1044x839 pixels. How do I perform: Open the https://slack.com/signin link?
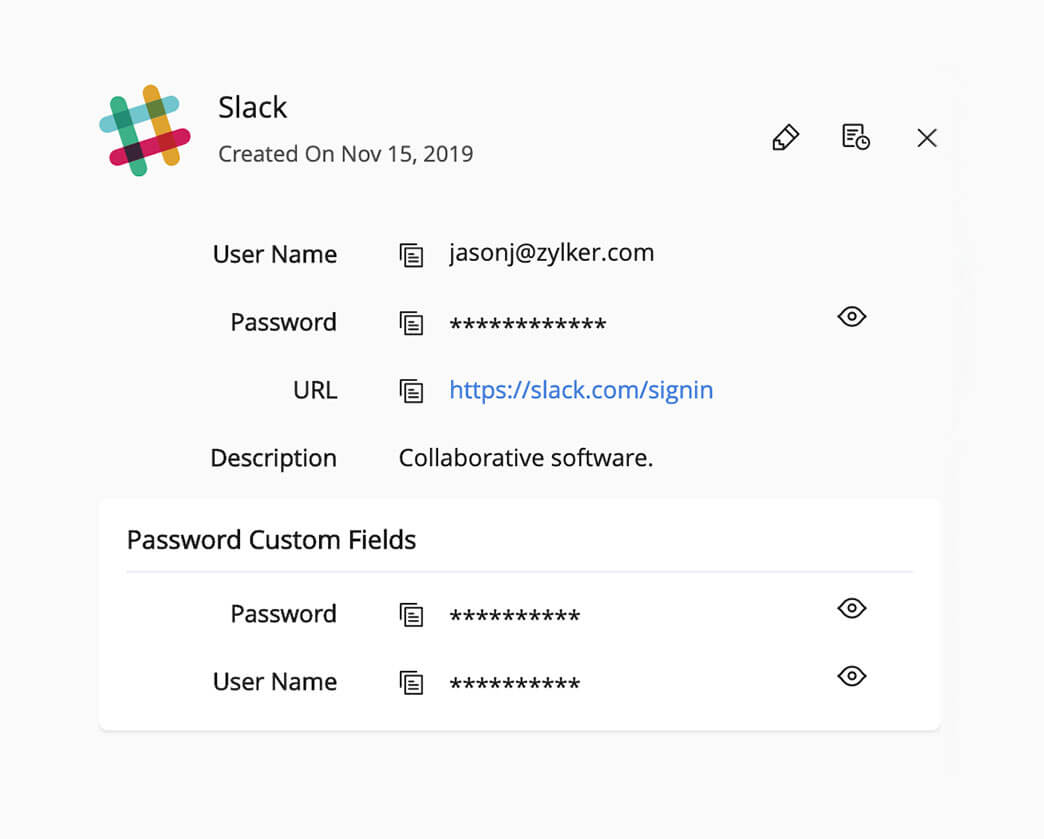coord(581,390)
